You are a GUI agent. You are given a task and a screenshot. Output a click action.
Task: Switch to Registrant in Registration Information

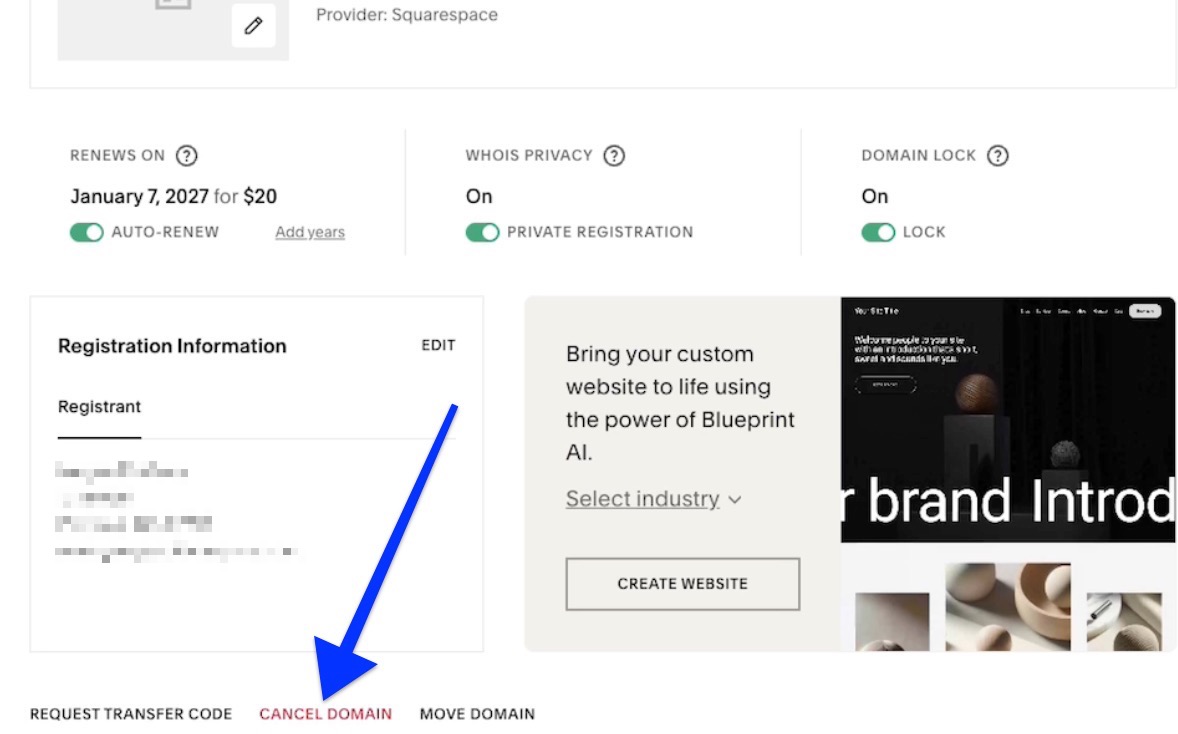point(99,406)
